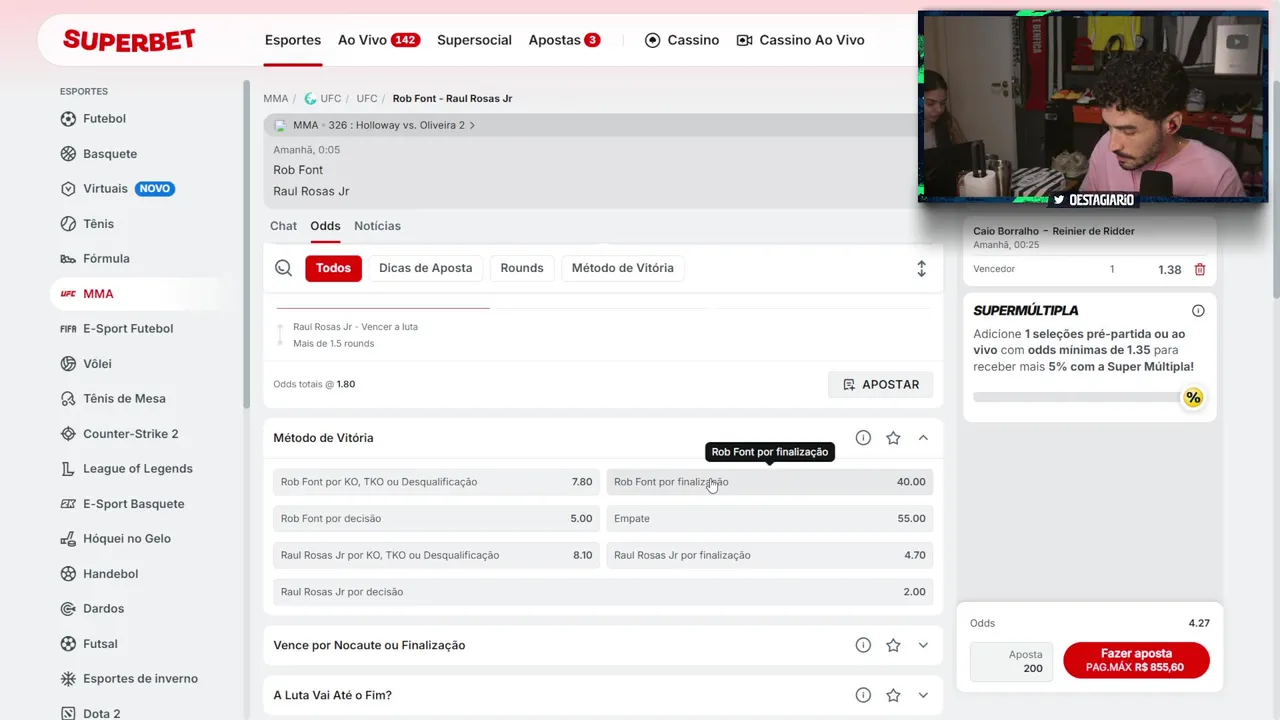
Task: Favorite Vence por Nocaute ou Finalização market
Action: [893, 645]
